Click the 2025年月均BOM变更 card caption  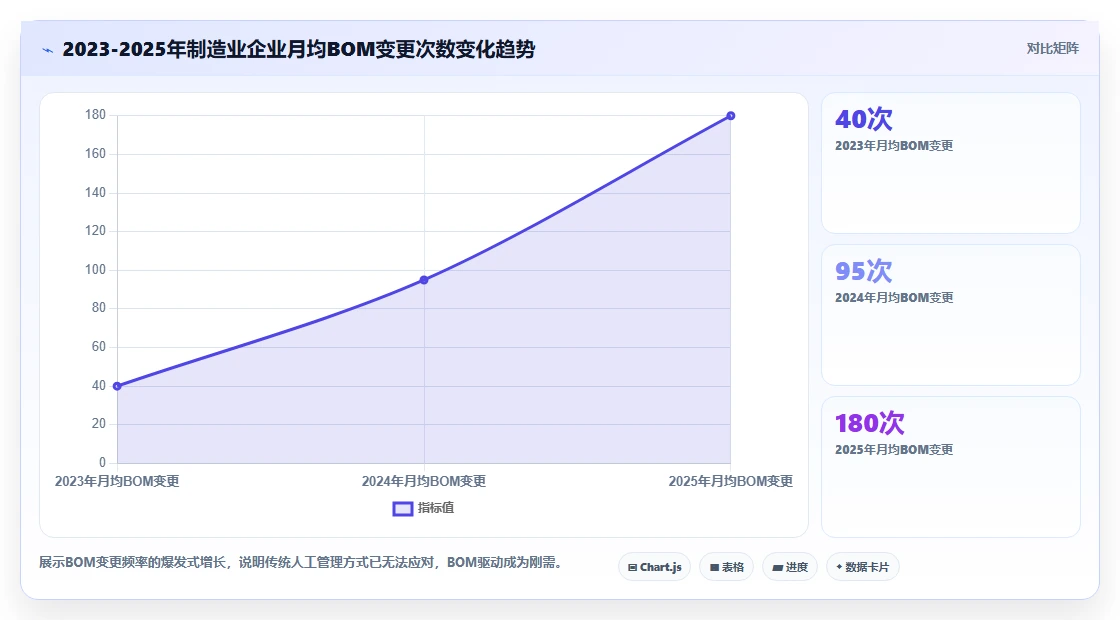[894, 450]
